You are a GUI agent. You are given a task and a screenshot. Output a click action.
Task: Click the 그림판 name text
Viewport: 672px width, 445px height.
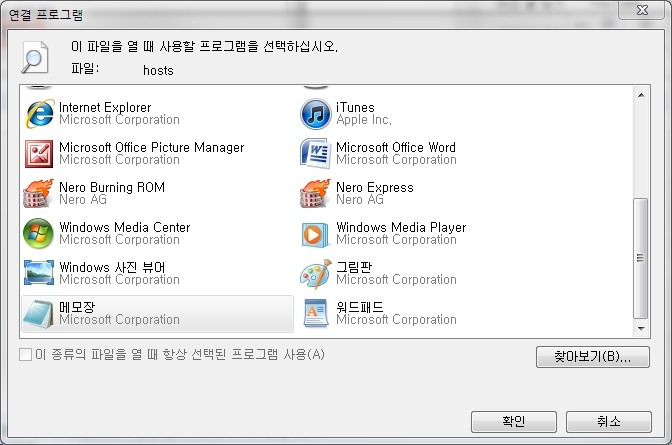[354, 267]
